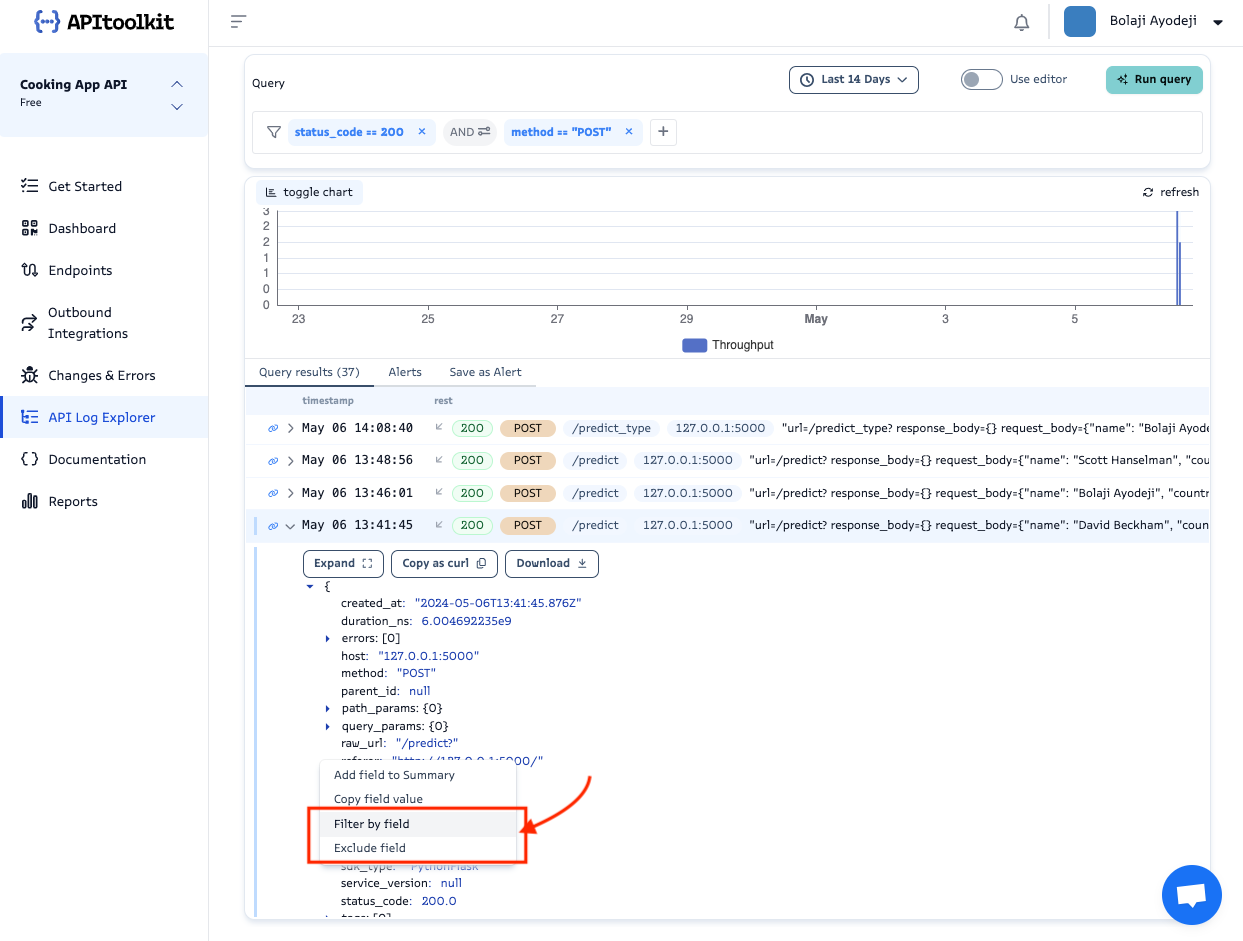
Task: Select Filter by field in the context menu
Action: 370,823
